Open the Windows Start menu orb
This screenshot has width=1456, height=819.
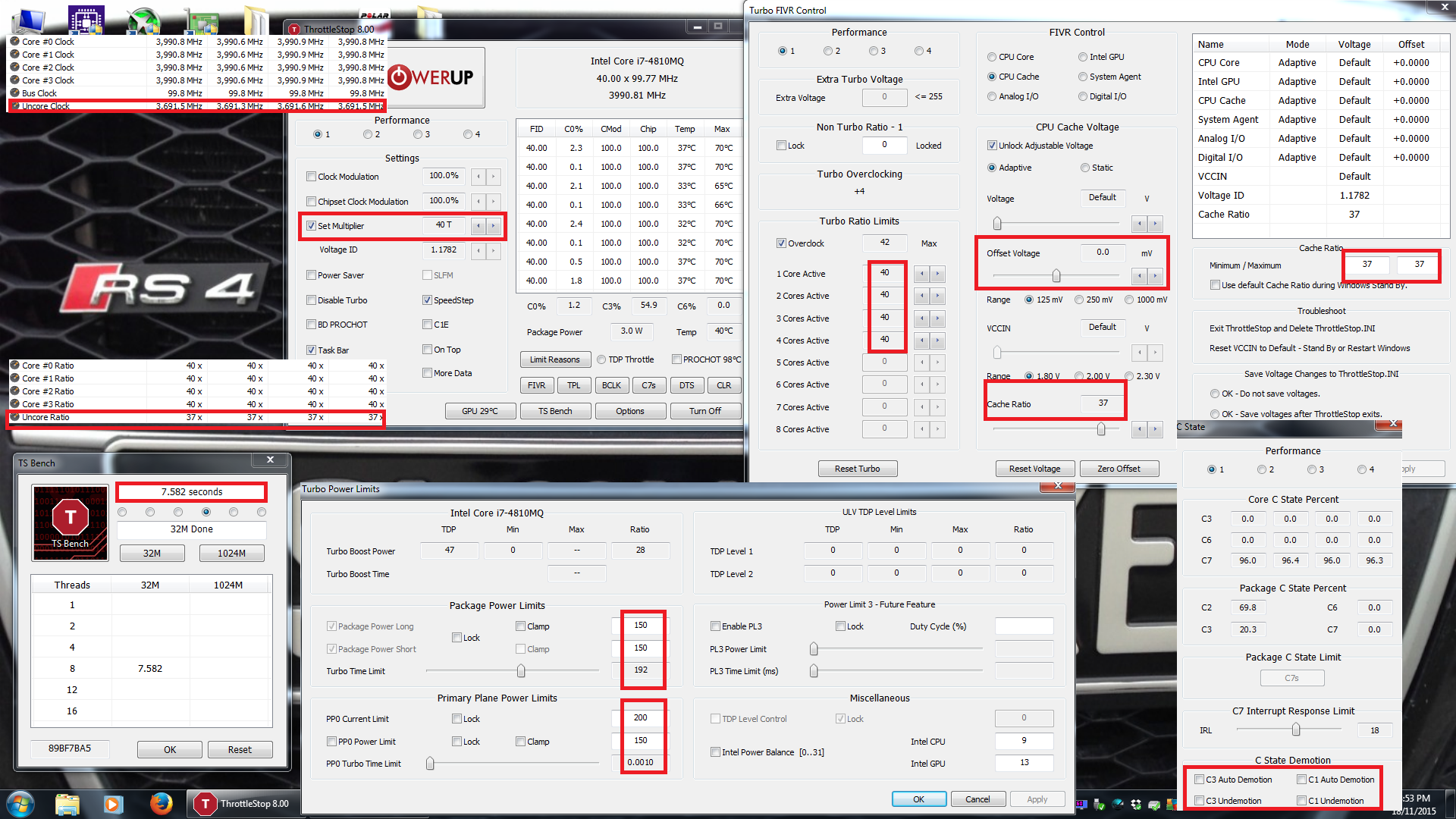click(x=20, y=803)
